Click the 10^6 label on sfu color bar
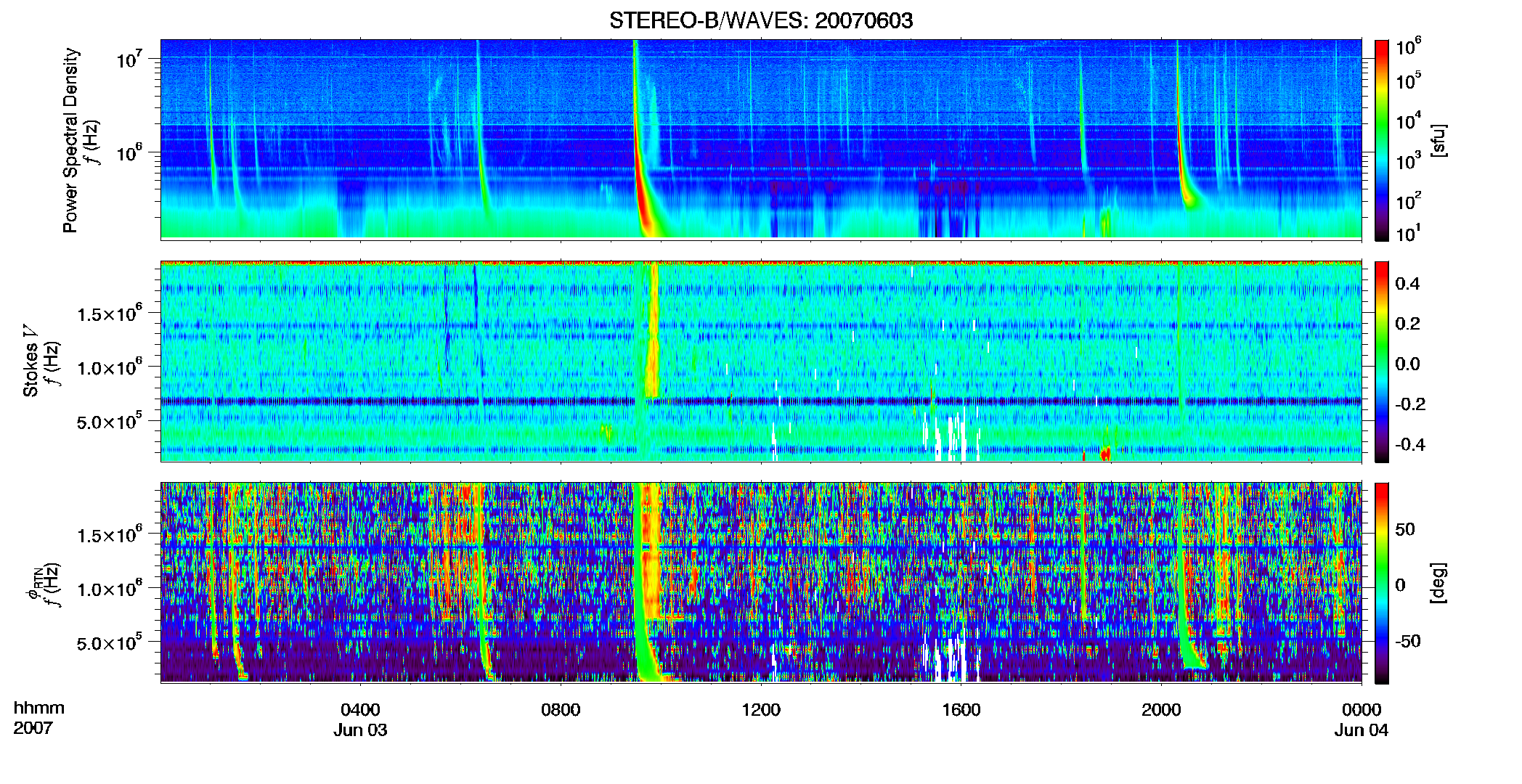The image size is (1522, 784). pos(1409,47)
